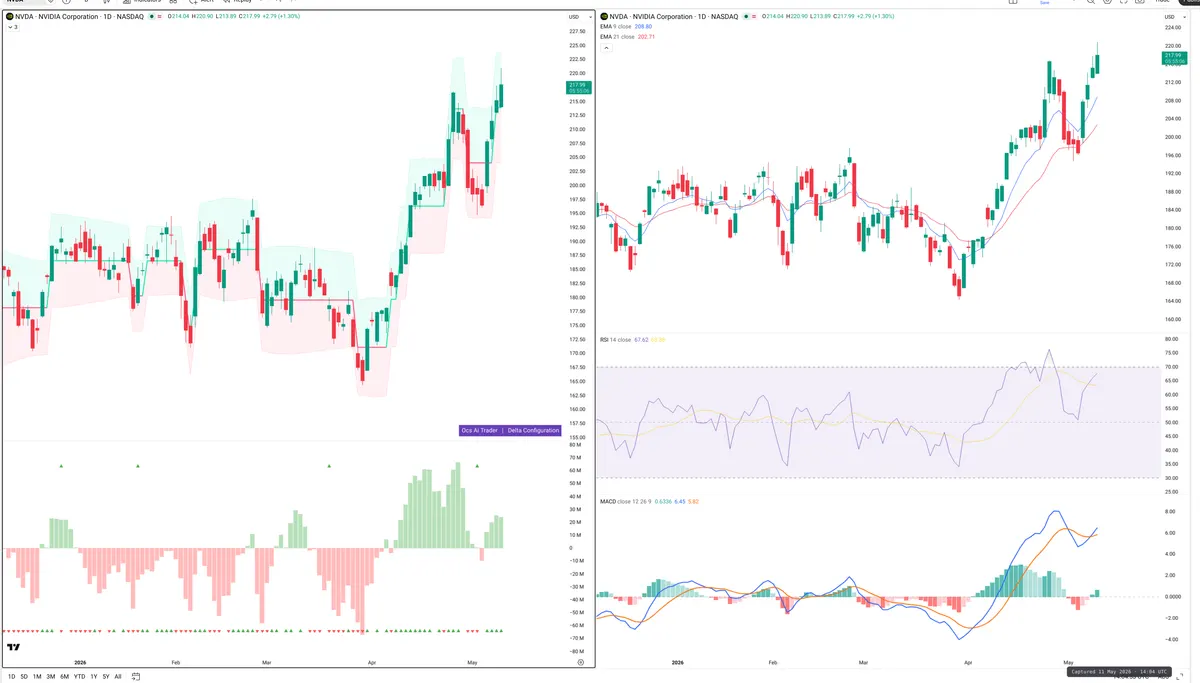Click left chart NVDA NVIDIA Corporation title

pos(79,17)
